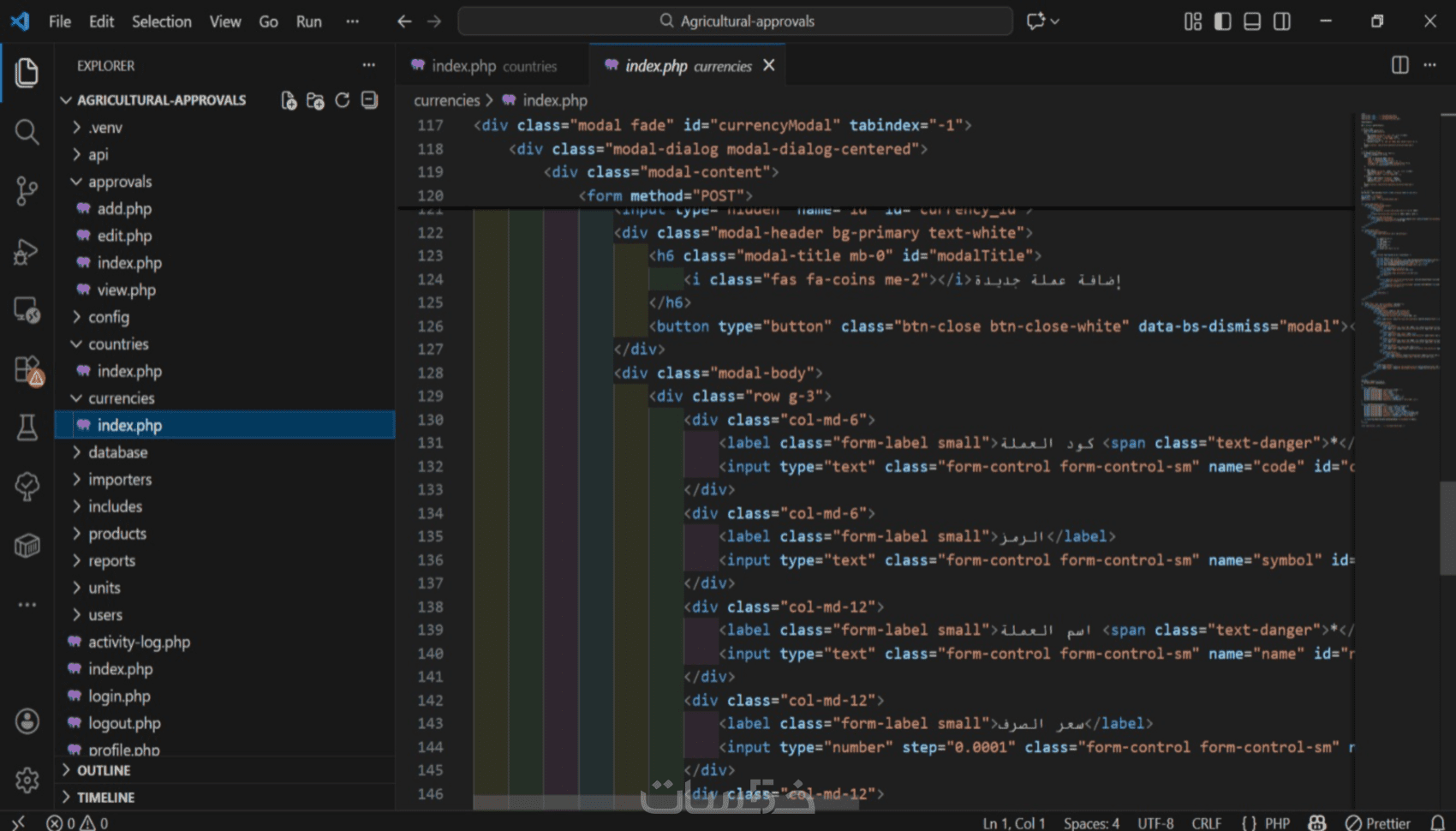Click the Prettier status bar button
This screenshot has width=1456, height=831.
click(x=1378, y=822)
